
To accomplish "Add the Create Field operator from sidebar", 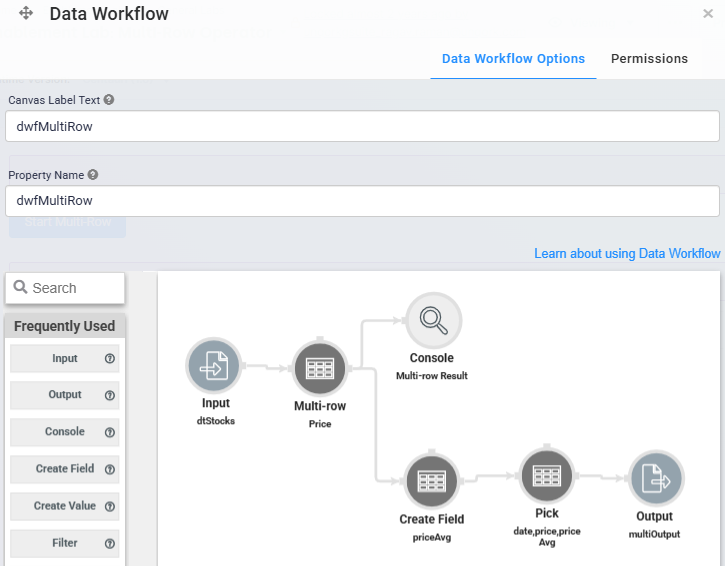I will pyautogui.click(x=65, y=469).
